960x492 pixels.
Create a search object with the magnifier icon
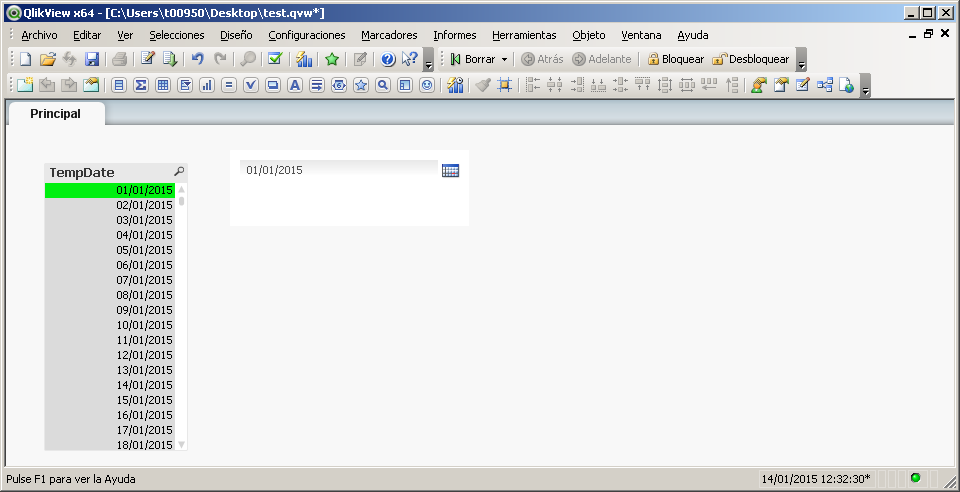pyautogui.click(x=383, y=85)
